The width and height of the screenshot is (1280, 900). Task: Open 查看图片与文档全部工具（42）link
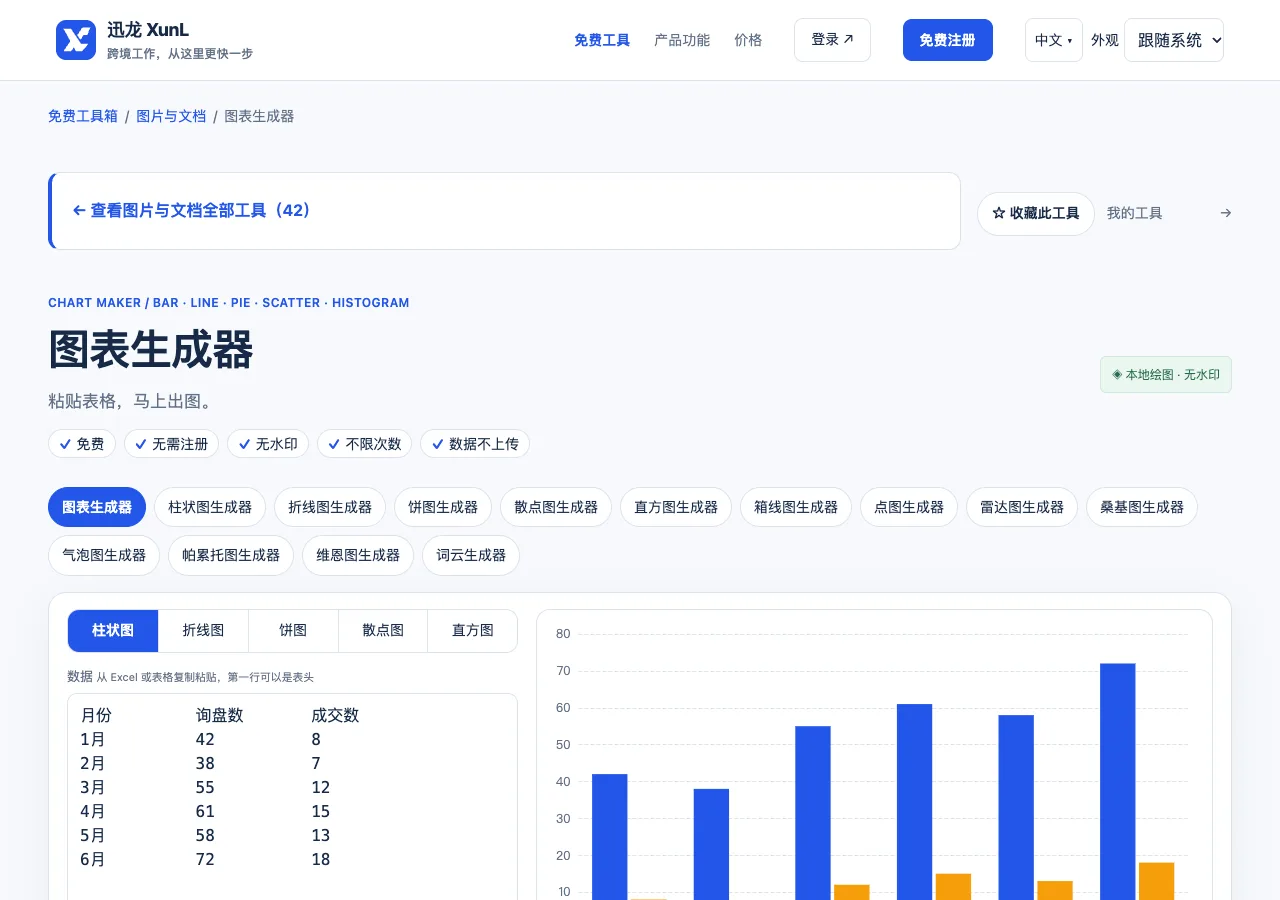click(x=192, y=210)
